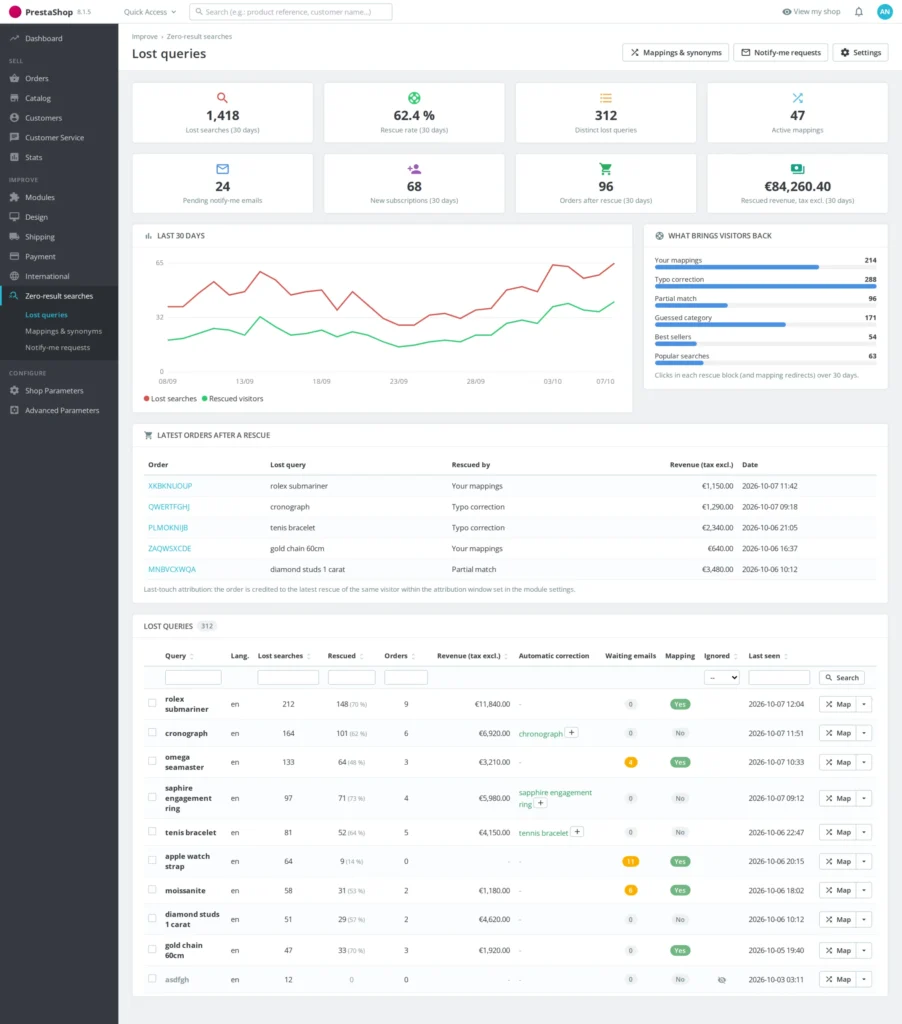Click the plus icon after sapphire engagement ring
902x1024 pixels.
[541, 803]
